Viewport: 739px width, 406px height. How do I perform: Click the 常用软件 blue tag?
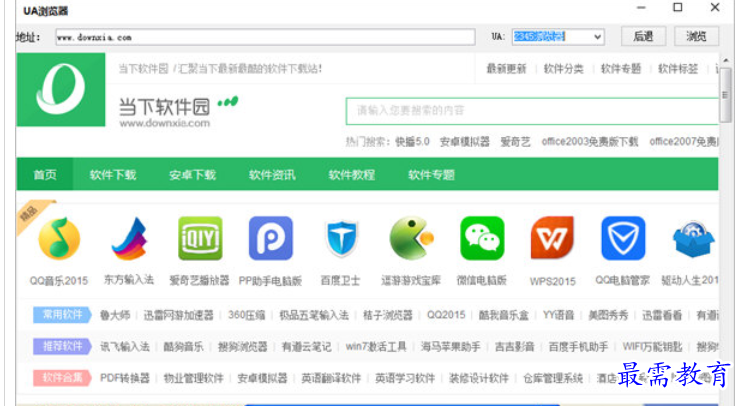point(62,315)
